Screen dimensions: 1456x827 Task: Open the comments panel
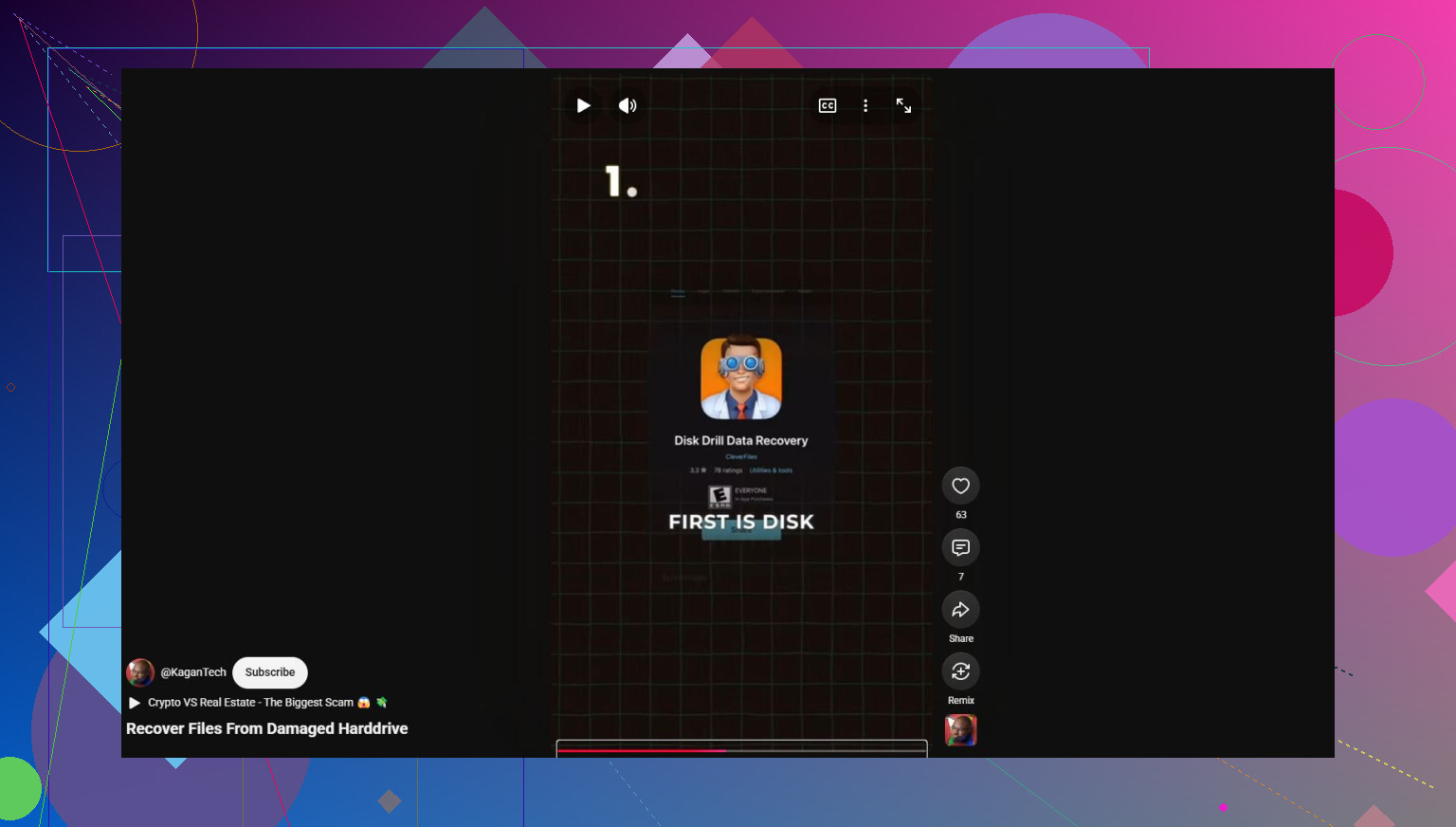960,547
